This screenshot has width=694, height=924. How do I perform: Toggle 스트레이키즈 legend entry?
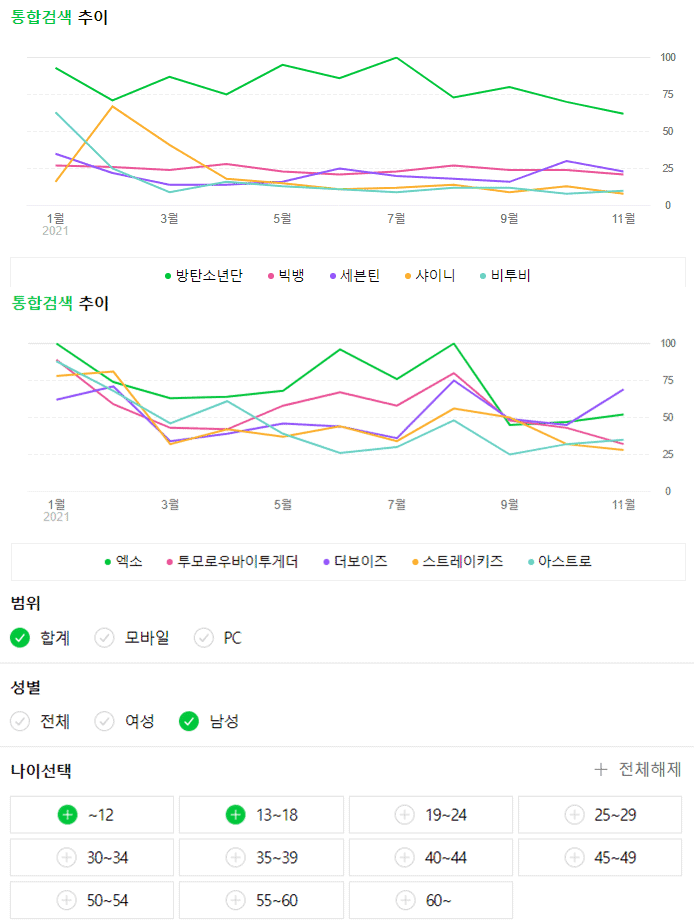pos(456,562)
